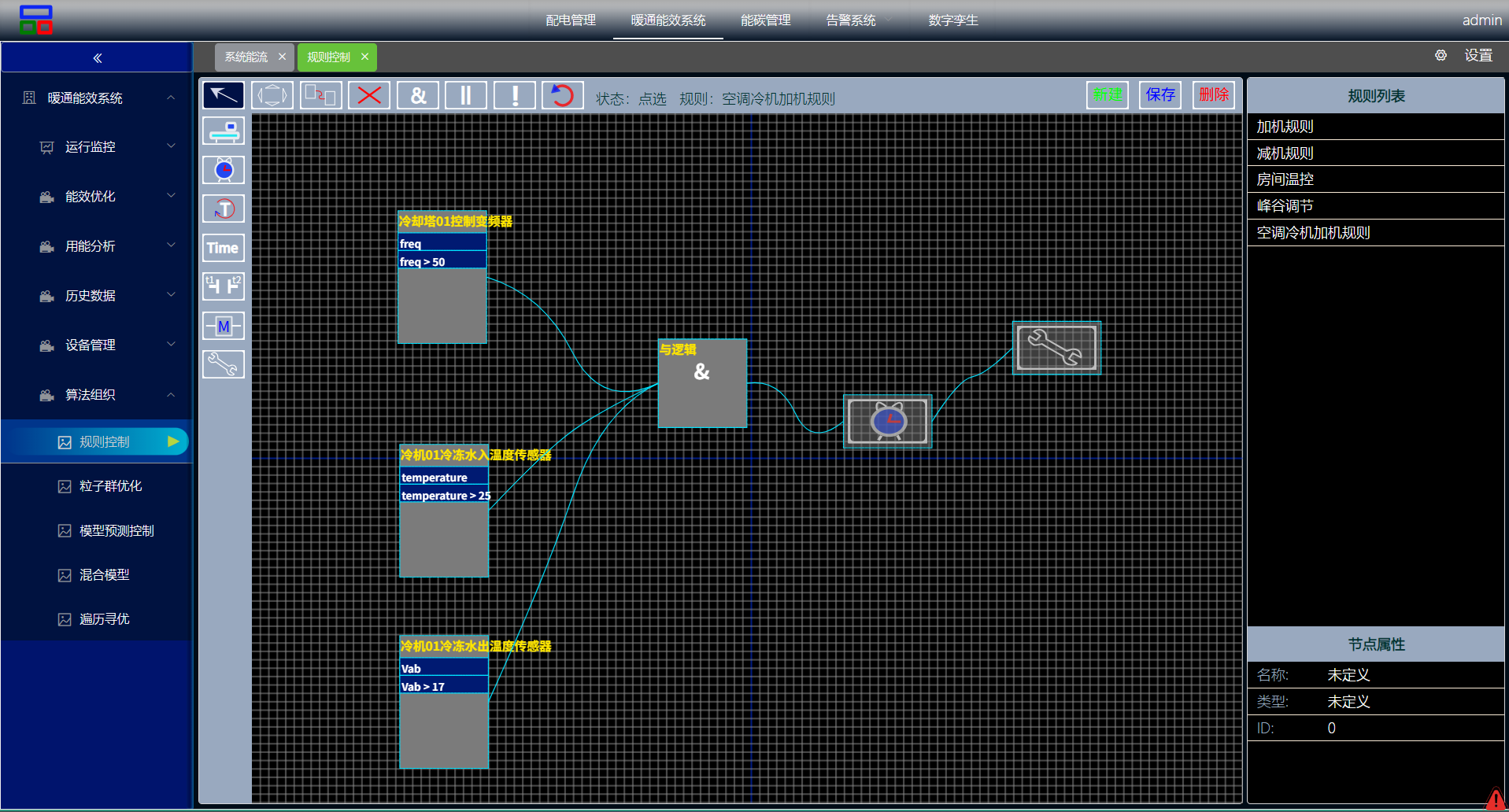Collapse the left sidebar with double chevron
Screen dimensions: 1509x812
[97, 57]
